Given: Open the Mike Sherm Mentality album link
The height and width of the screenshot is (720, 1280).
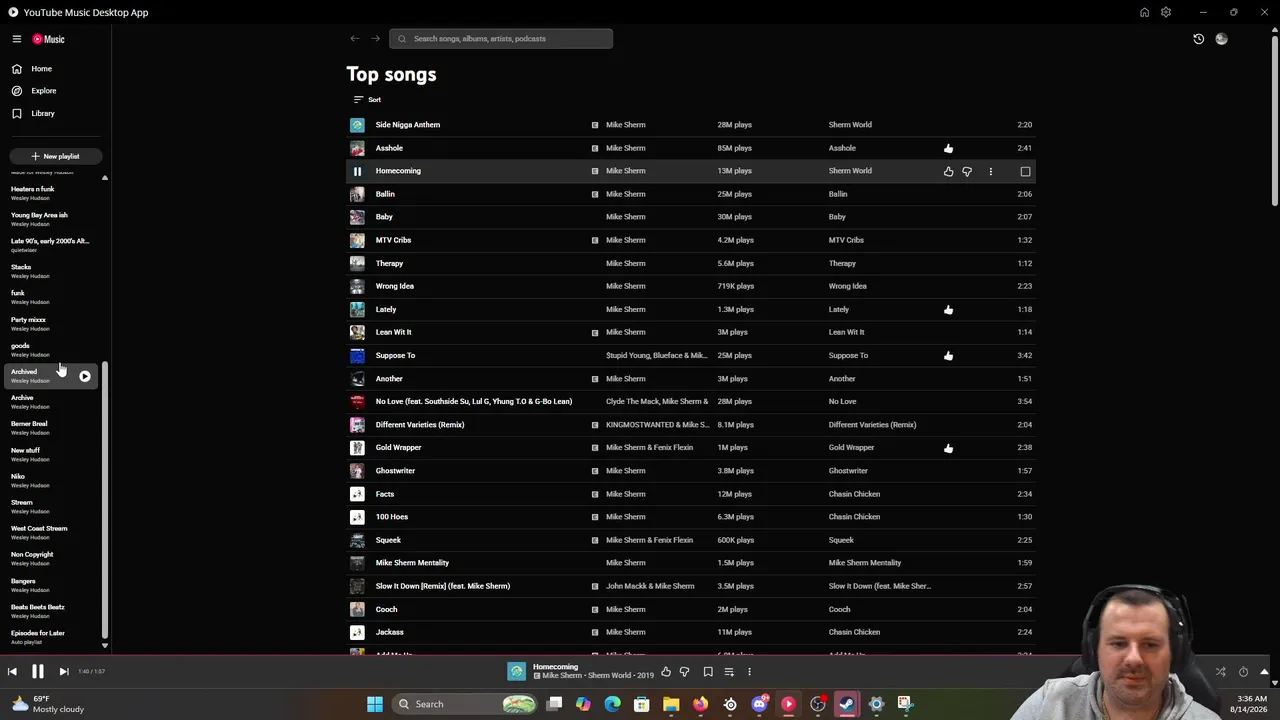Looking at the screenshot, I should point(865,563).
